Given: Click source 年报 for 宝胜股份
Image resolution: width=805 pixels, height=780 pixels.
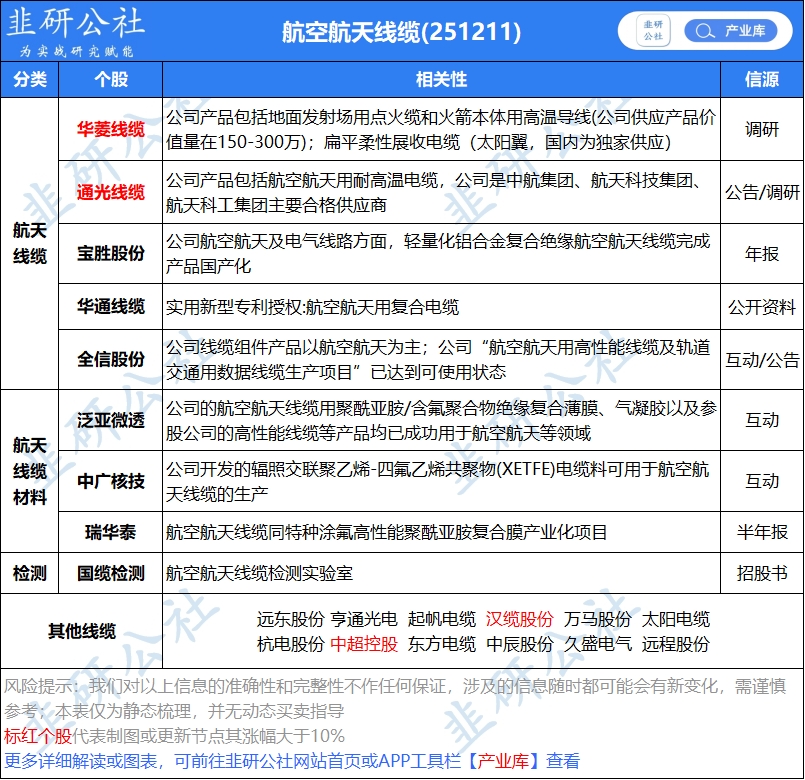Looking at the screenshot, I should pyautogui.click(x=762, y=253).
